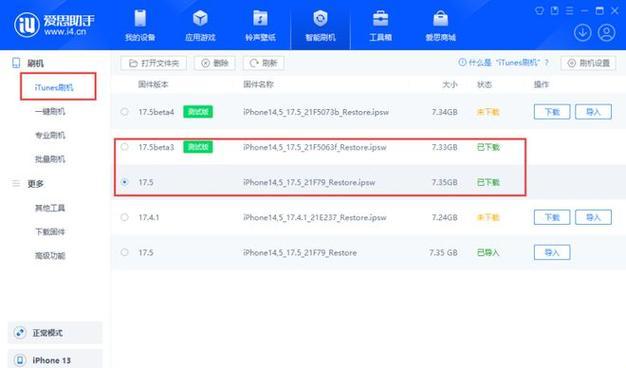Open the 工具箱 toolbox
Viewport: 626px width, 368px height.
point(380,26)
